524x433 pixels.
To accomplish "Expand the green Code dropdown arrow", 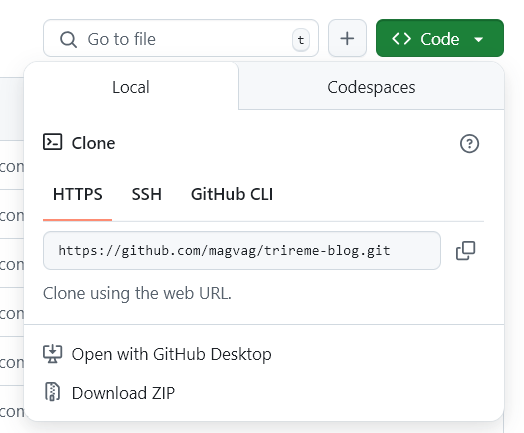I will 479,39.
